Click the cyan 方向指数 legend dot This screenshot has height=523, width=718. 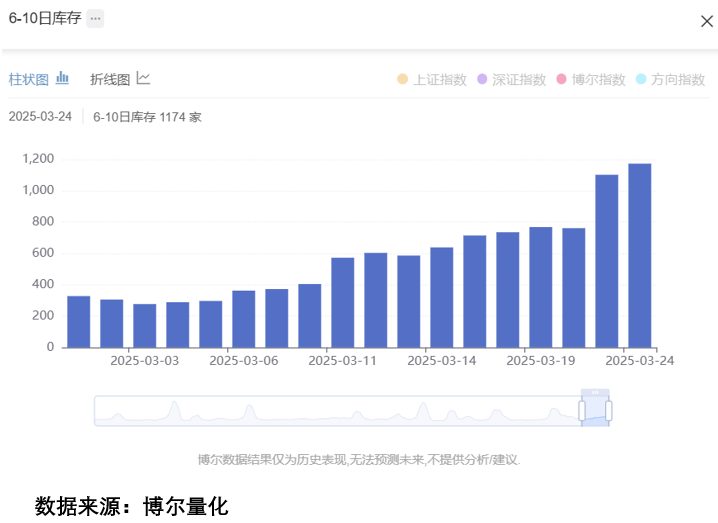(x=641, y=79)
